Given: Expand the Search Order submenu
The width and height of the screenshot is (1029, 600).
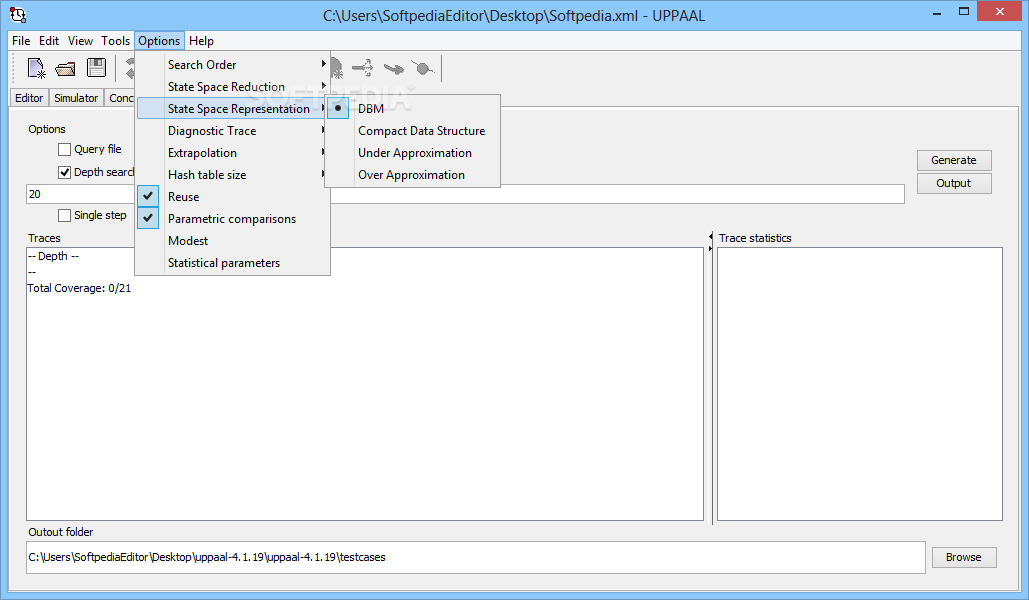Looking at the screenshot, I should (x=233, y=64).
